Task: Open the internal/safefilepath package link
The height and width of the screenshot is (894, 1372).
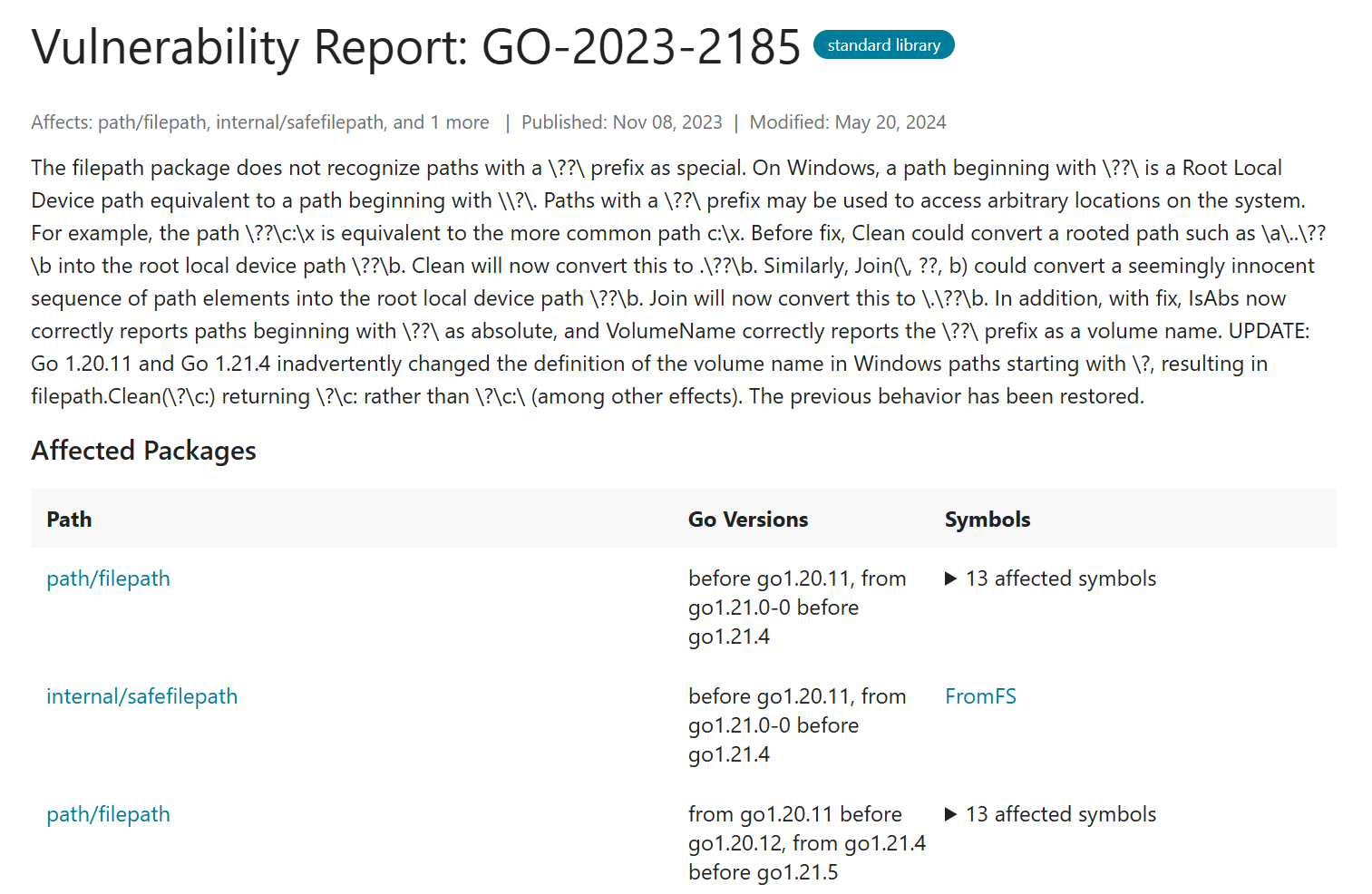Action: (x=141, y=696)
